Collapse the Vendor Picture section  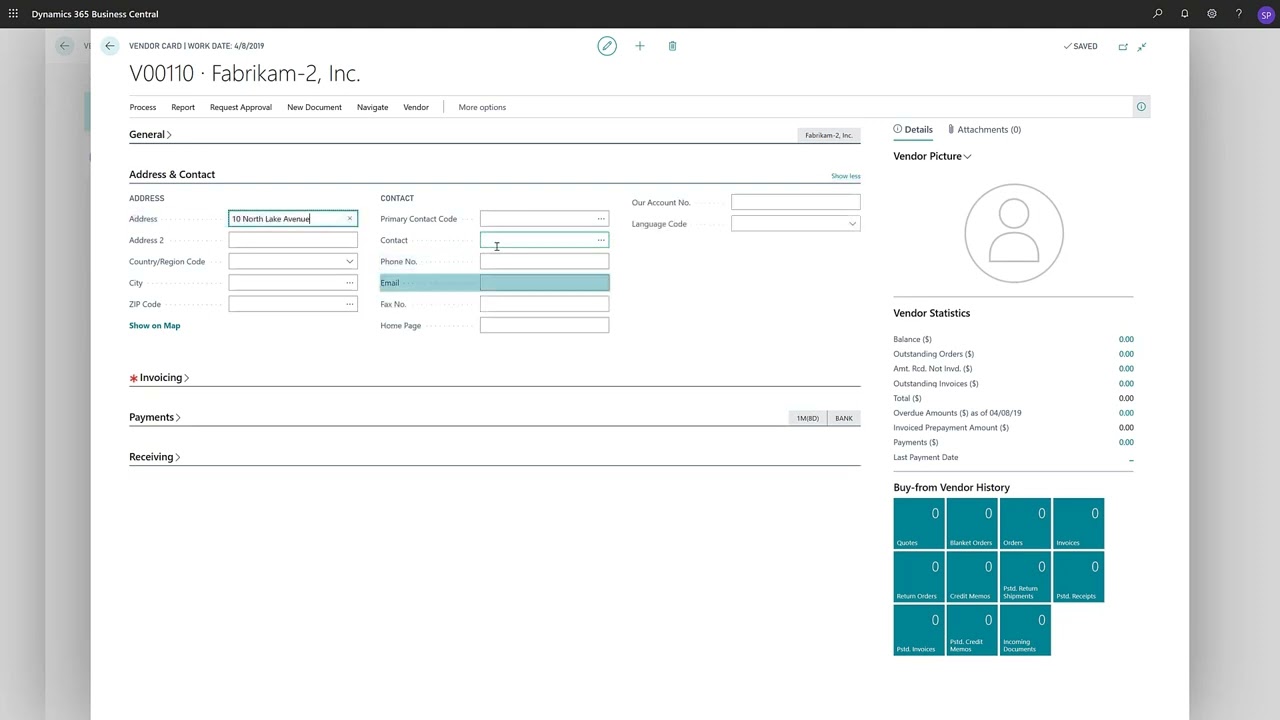click(932, 156)
